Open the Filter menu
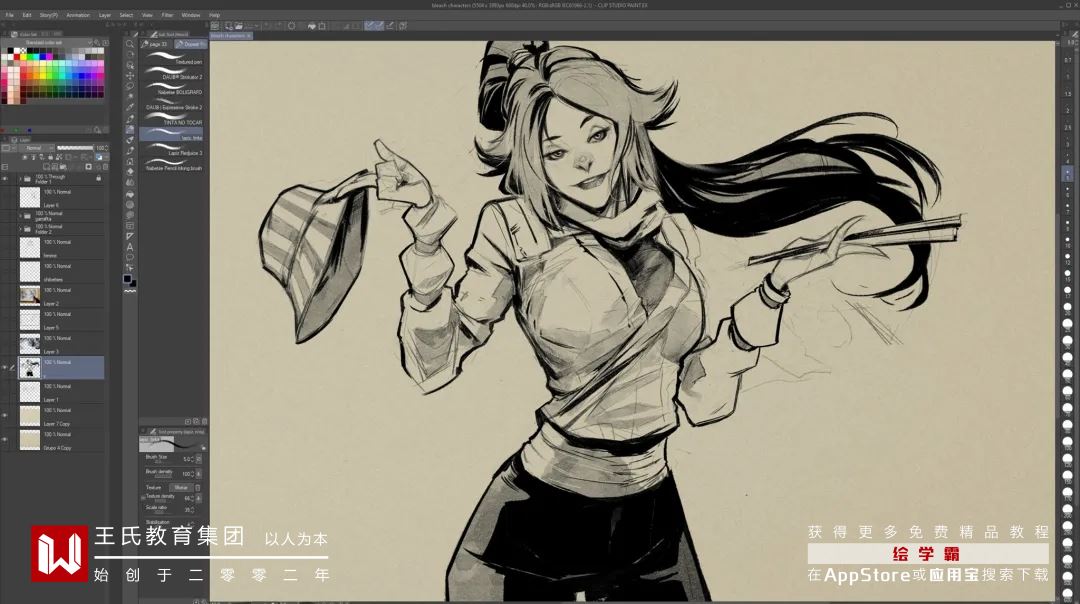Image resolution: width=1080 pixels, height=604 pixels. (167, 14)
